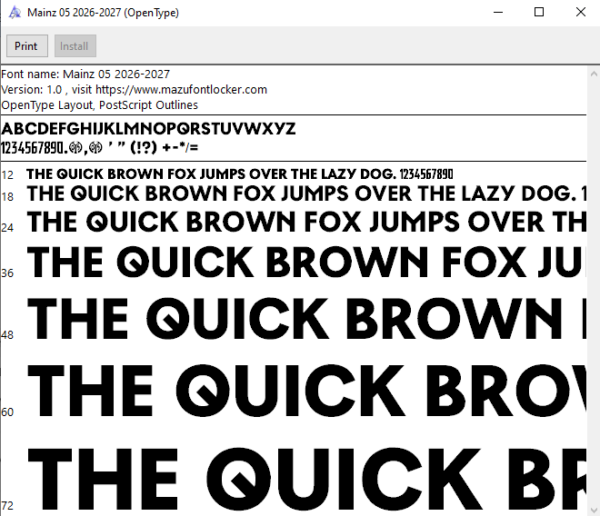Click the Print button
600x516 pixels.
27,46
